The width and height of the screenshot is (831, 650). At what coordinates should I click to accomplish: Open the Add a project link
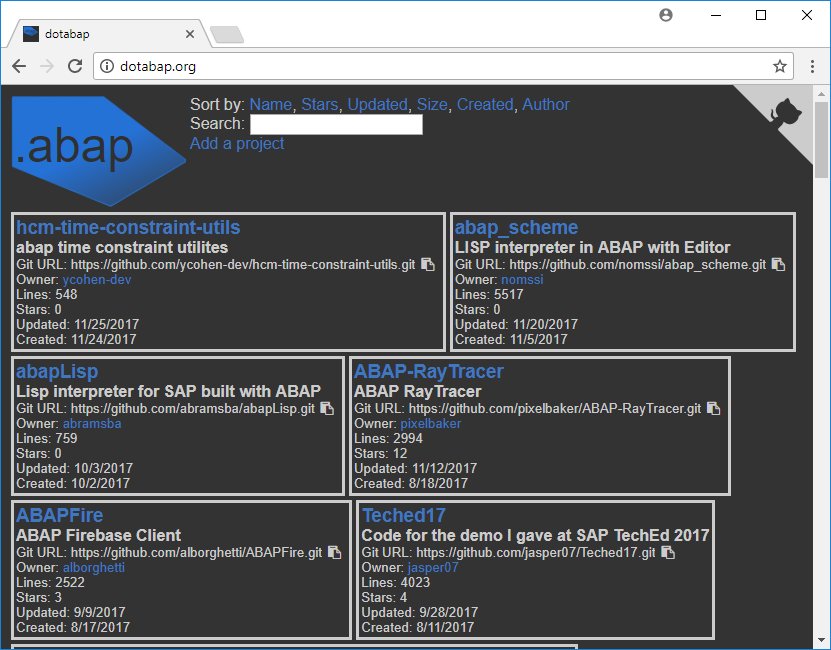(237, 143)
